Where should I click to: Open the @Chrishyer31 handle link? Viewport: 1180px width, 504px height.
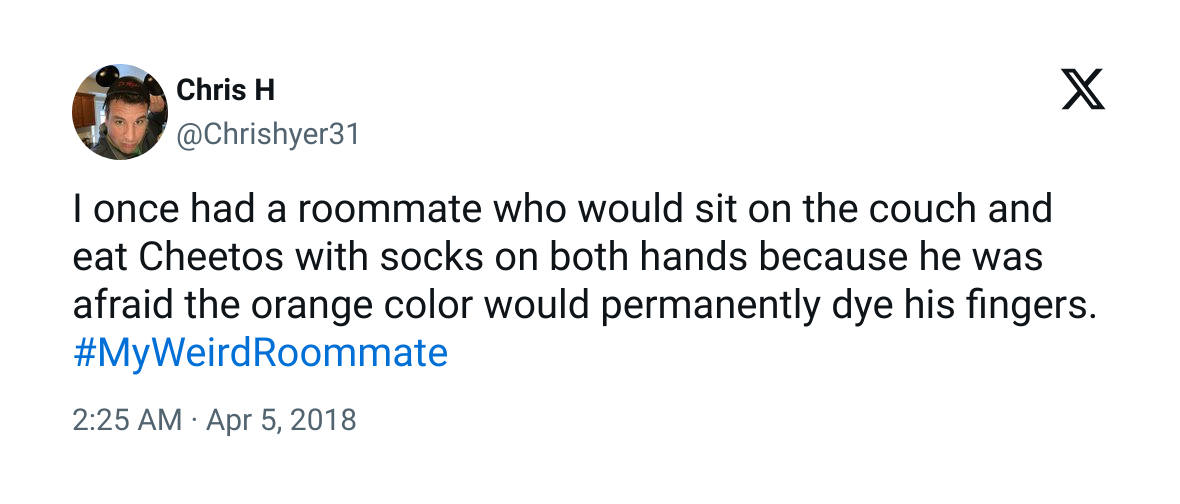[267, 135]
